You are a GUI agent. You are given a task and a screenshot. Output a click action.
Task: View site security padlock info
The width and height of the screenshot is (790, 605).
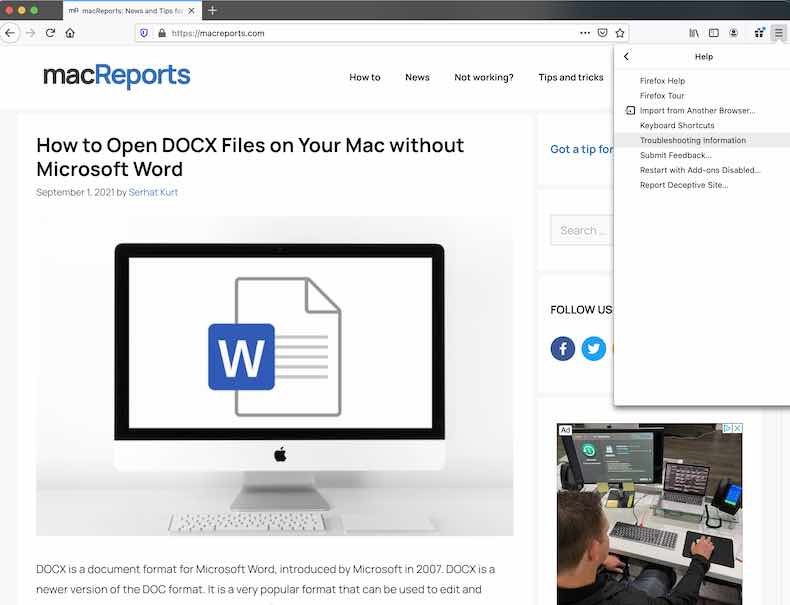point(162,33)
